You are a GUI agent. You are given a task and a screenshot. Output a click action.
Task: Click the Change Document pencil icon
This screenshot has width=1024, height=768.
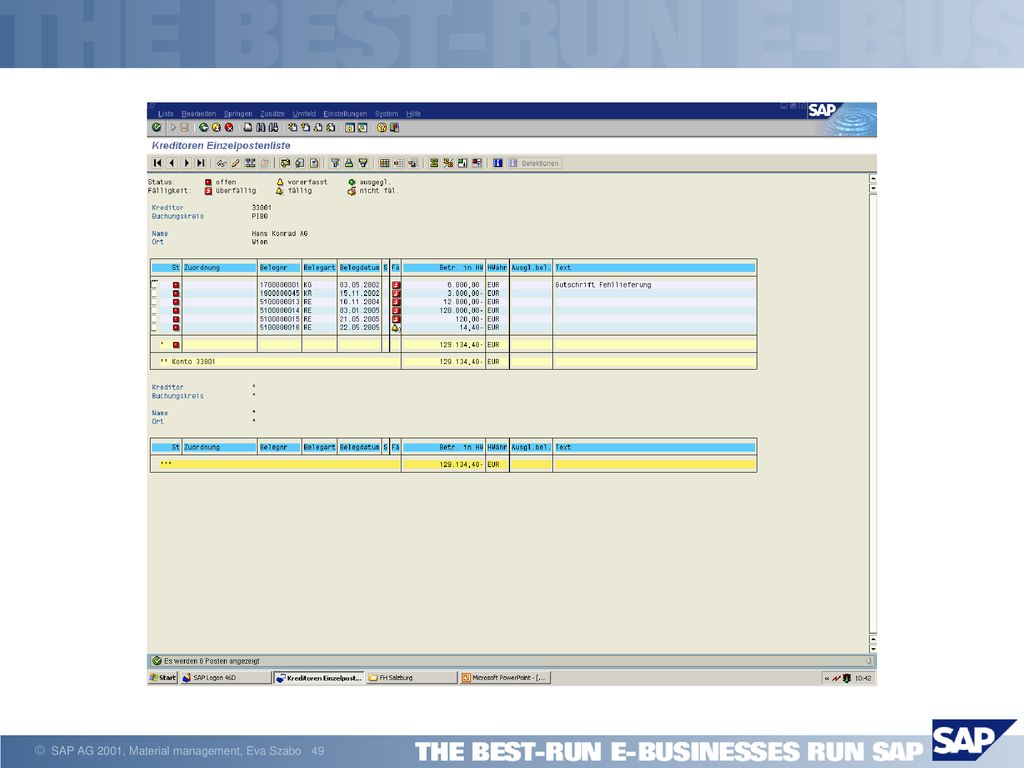tap(236, 163)
